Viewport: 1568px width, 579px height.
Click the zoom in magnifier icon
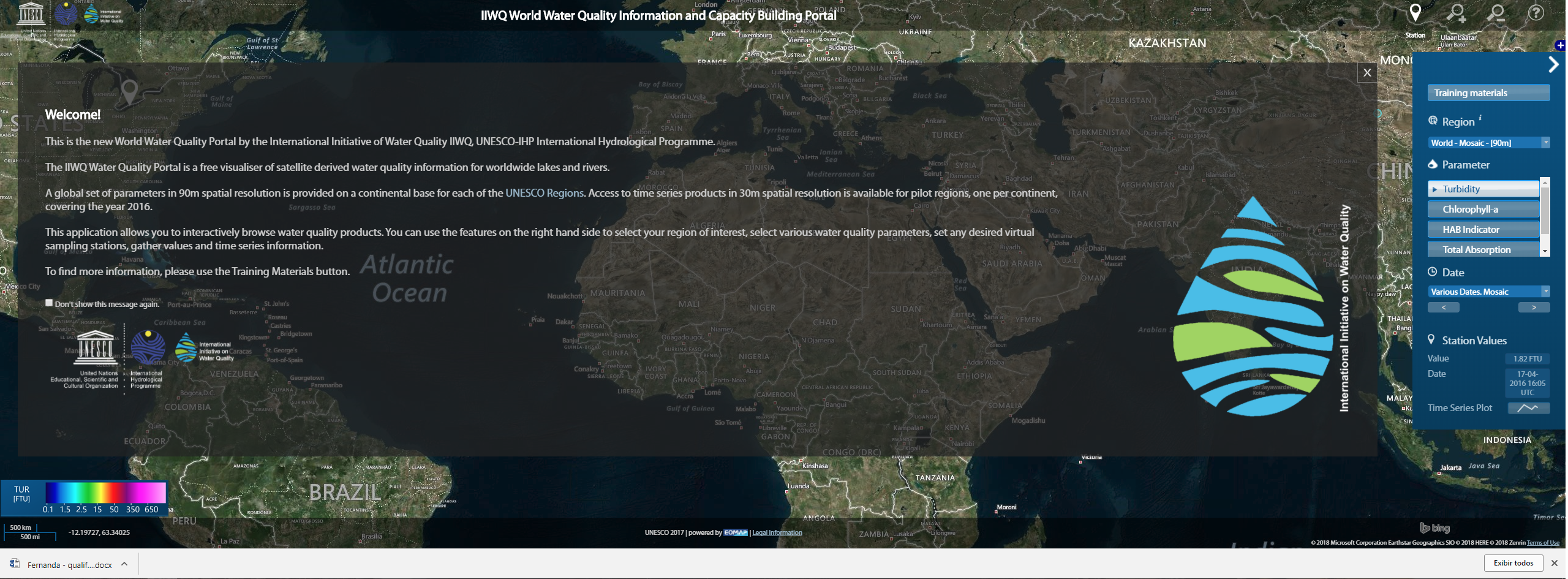click(x=1457, y=13)
